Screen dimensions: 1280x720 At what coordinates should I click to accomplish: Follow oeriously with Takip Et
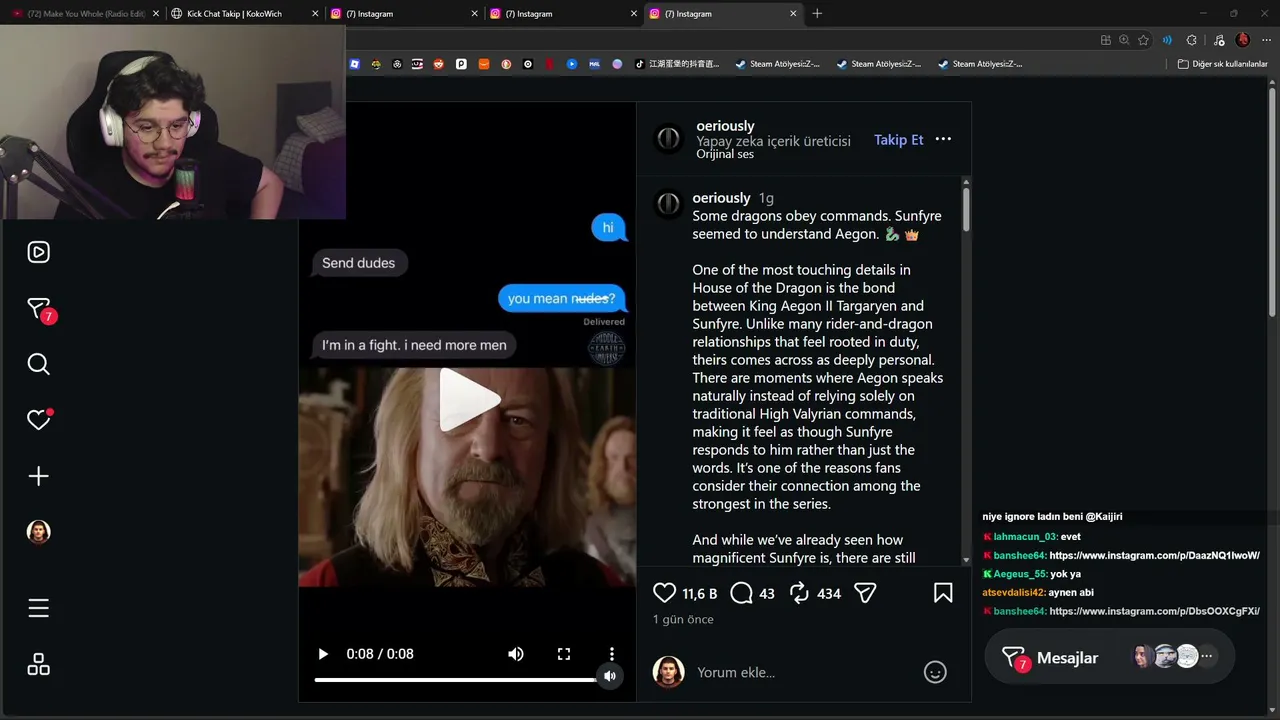899,140
